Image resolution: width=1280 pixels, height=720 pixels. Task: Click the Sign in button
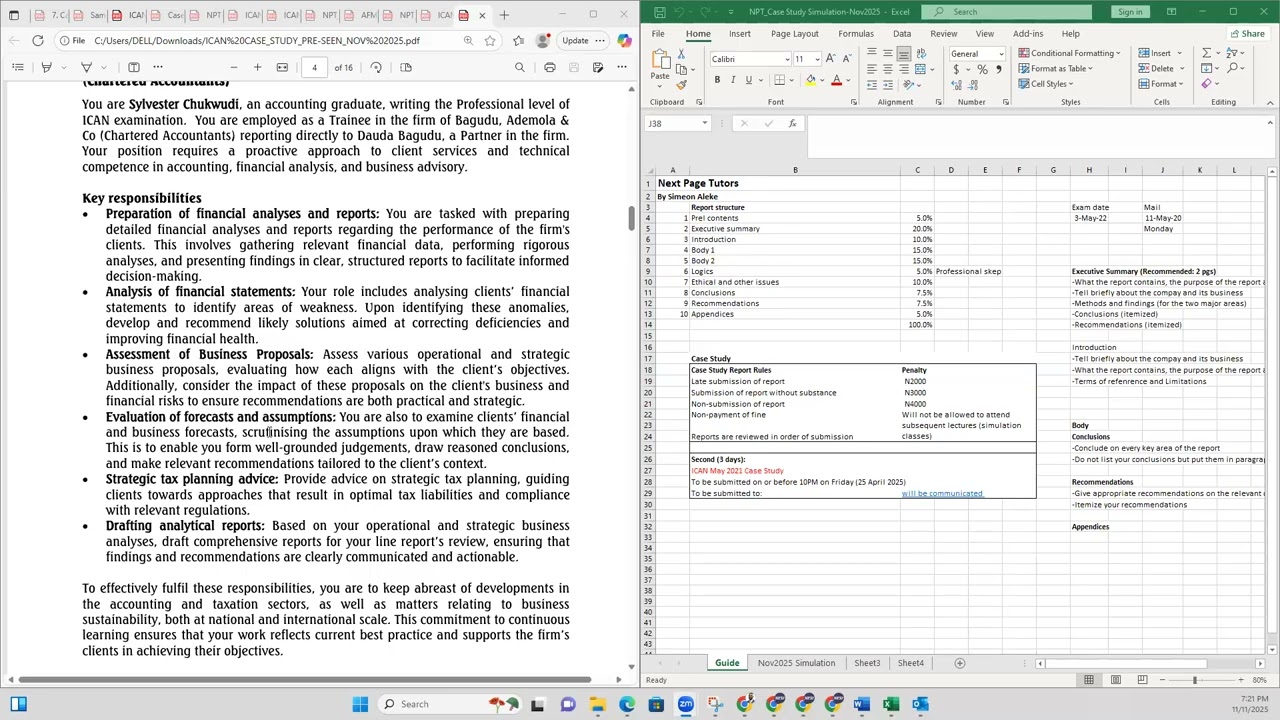click(1130, 12)
